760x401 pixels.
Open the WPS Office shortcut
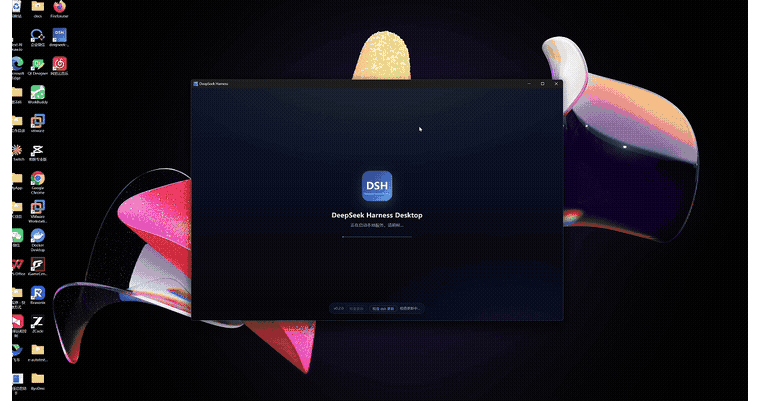[18, 267]
